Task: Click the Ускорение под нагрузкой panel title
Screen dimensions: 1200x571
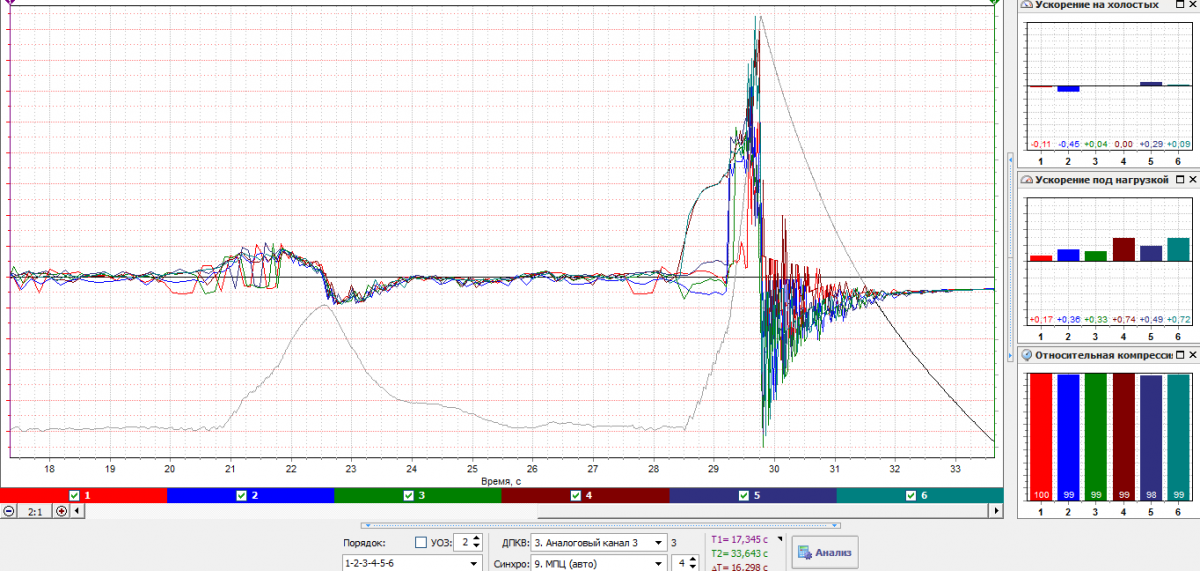Action: click(x=1103, y=180)
